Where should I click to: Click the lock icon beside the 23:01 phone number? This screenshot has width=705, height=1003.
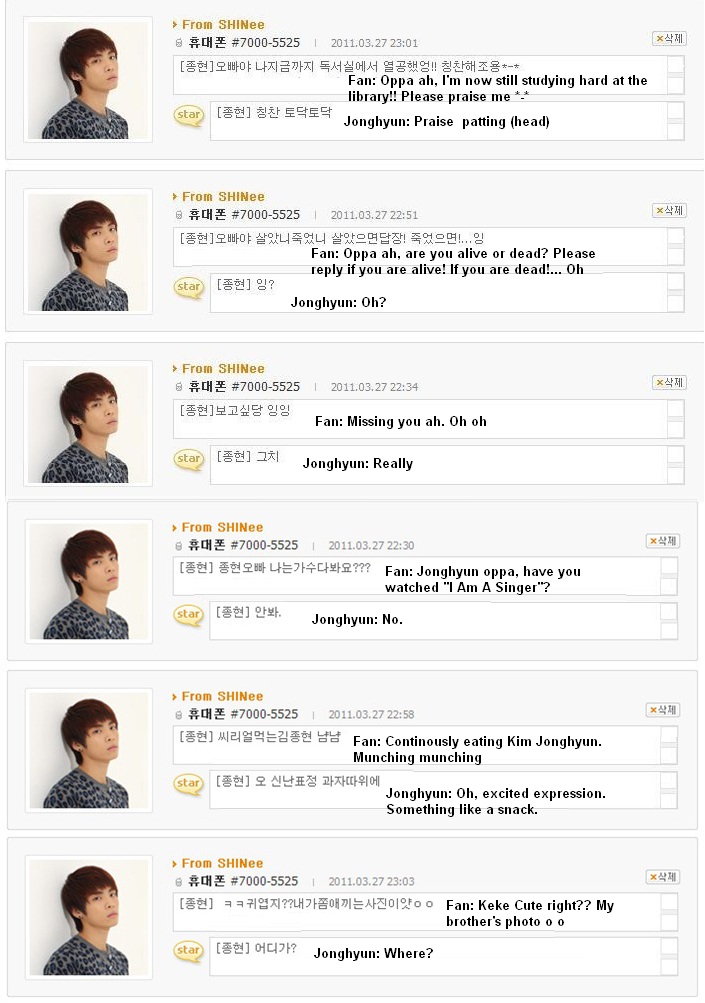pyautogui.click(x=178, y=43)
